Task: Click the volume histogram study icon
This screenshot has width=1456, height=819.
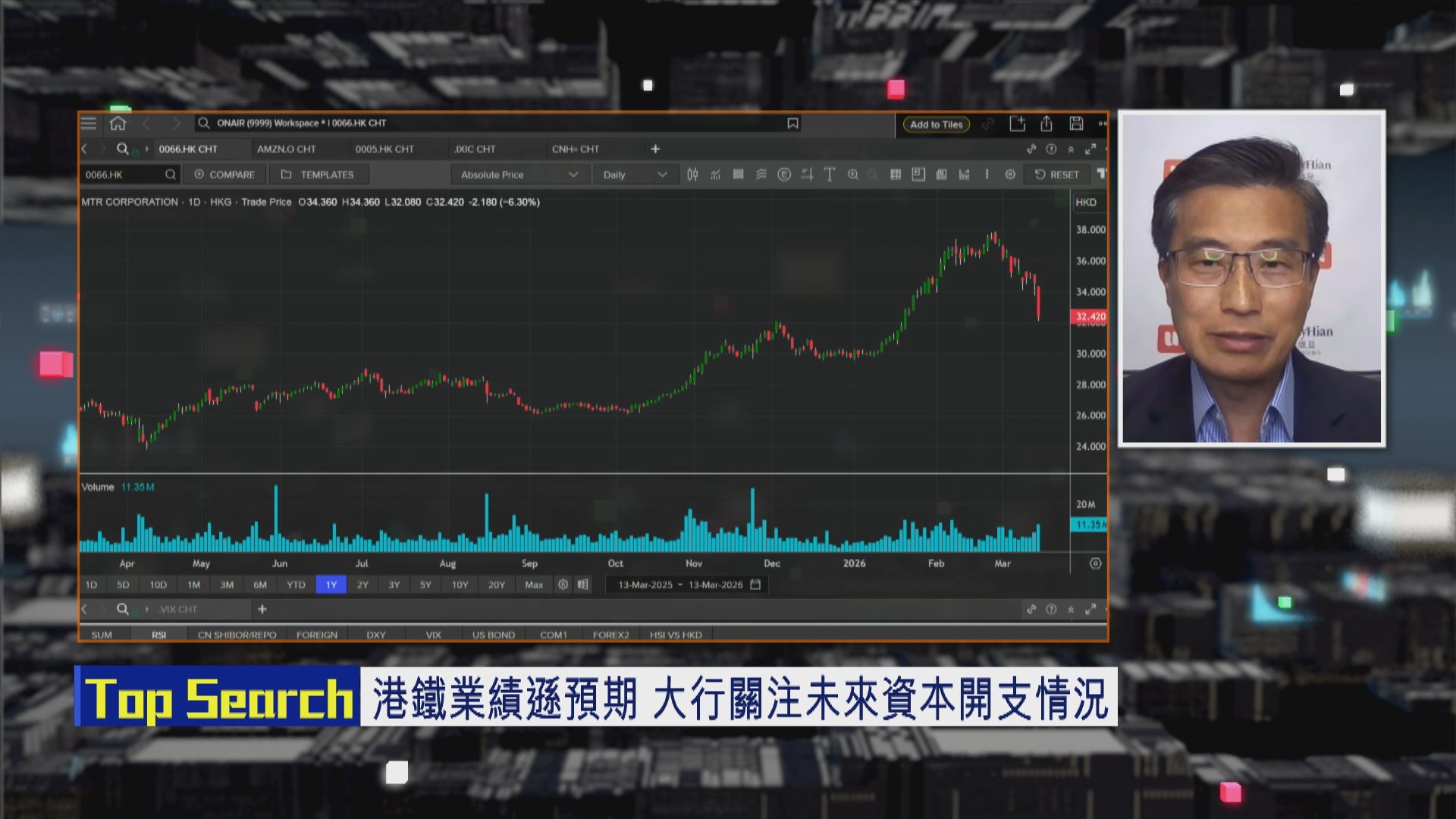Action: [965, 174]
